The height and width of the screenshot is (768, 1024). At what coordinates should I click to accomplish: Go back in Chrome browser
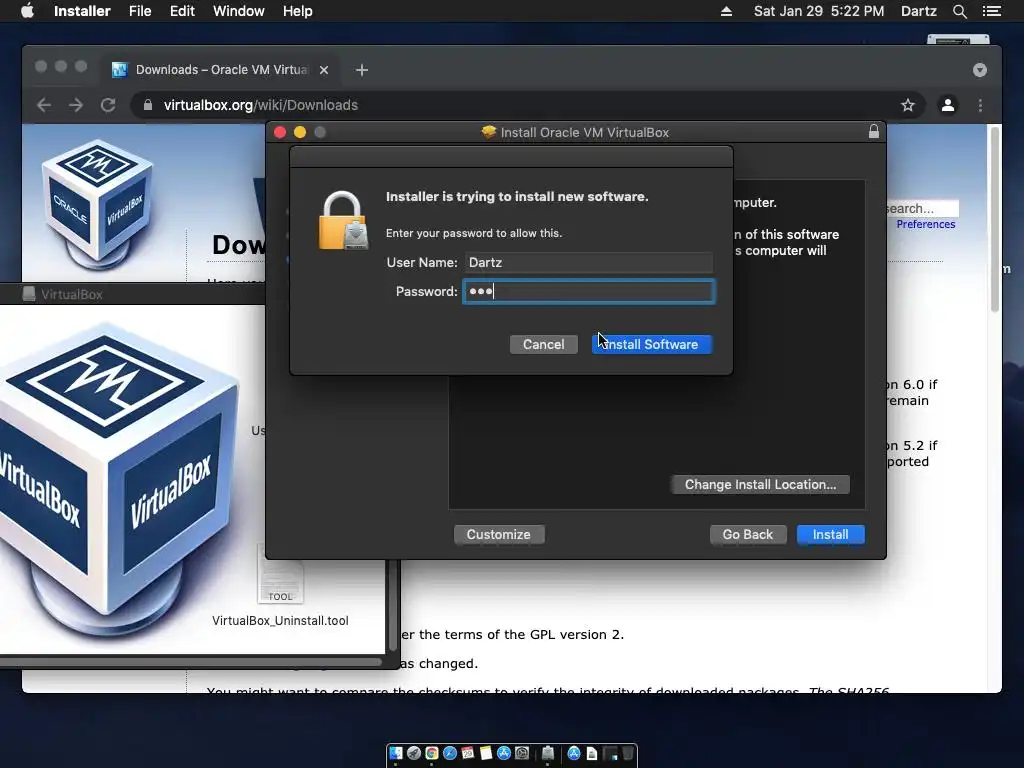click(x=44, y=105)
